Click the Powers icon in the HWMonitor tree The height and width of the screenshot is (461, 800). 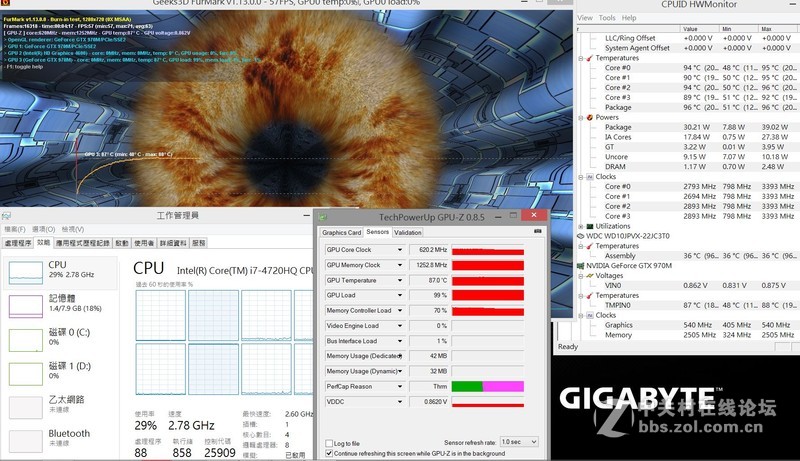[x=589, y=117]
